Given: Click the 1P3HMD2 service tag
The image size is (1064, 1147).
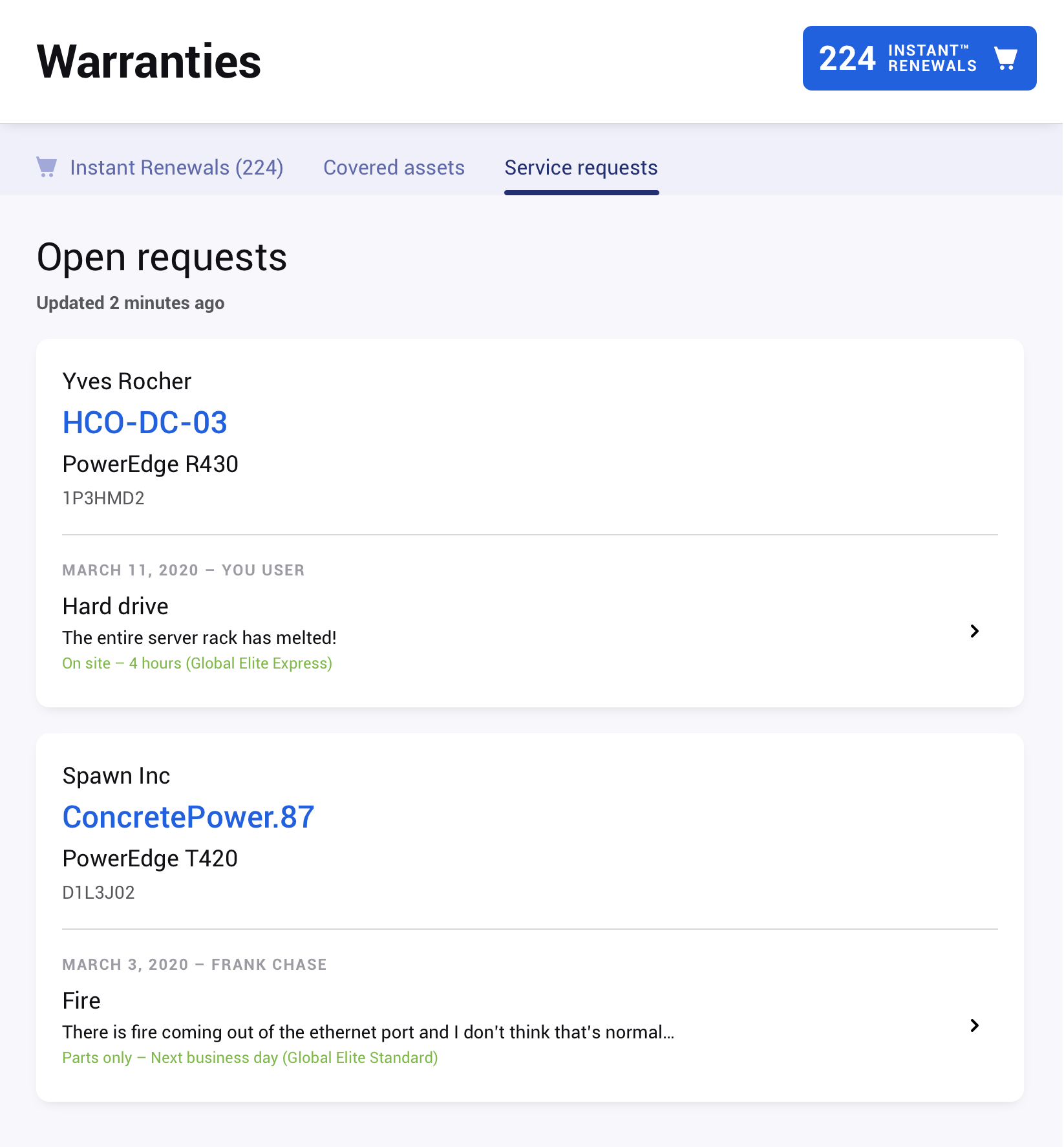Looking at the screenshot, I should (103, 498).
